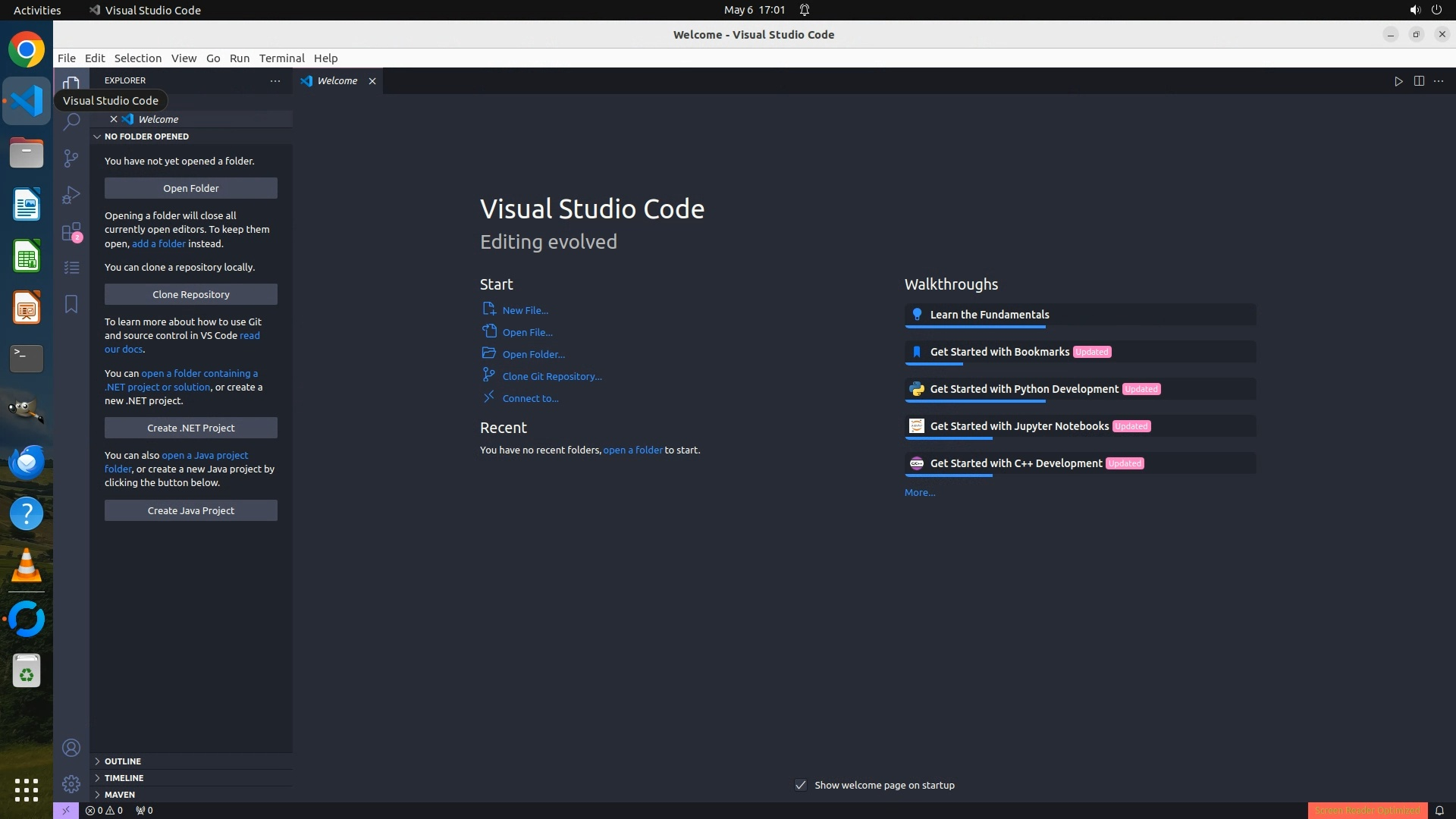Click the Clone Repository button

tap(191, 294)
